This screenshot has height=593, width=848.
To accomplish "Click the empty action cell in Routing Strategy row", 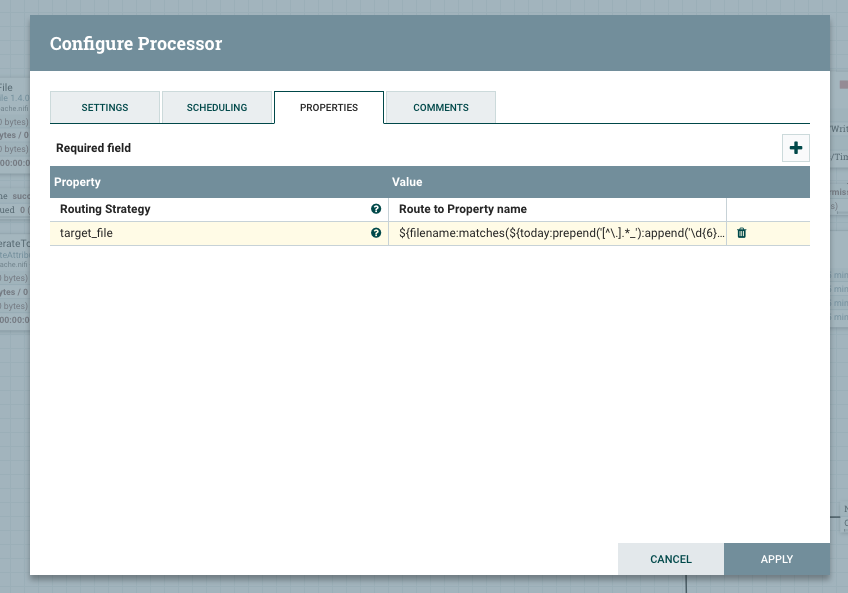I will point(767,209).
